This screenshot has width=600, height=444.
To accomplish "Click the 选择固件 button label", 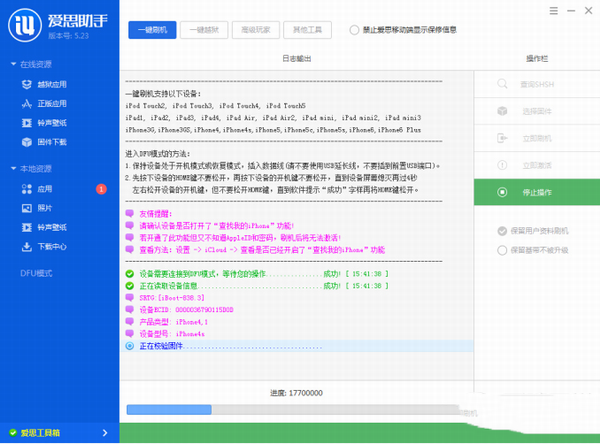I will tap(537, 111).
